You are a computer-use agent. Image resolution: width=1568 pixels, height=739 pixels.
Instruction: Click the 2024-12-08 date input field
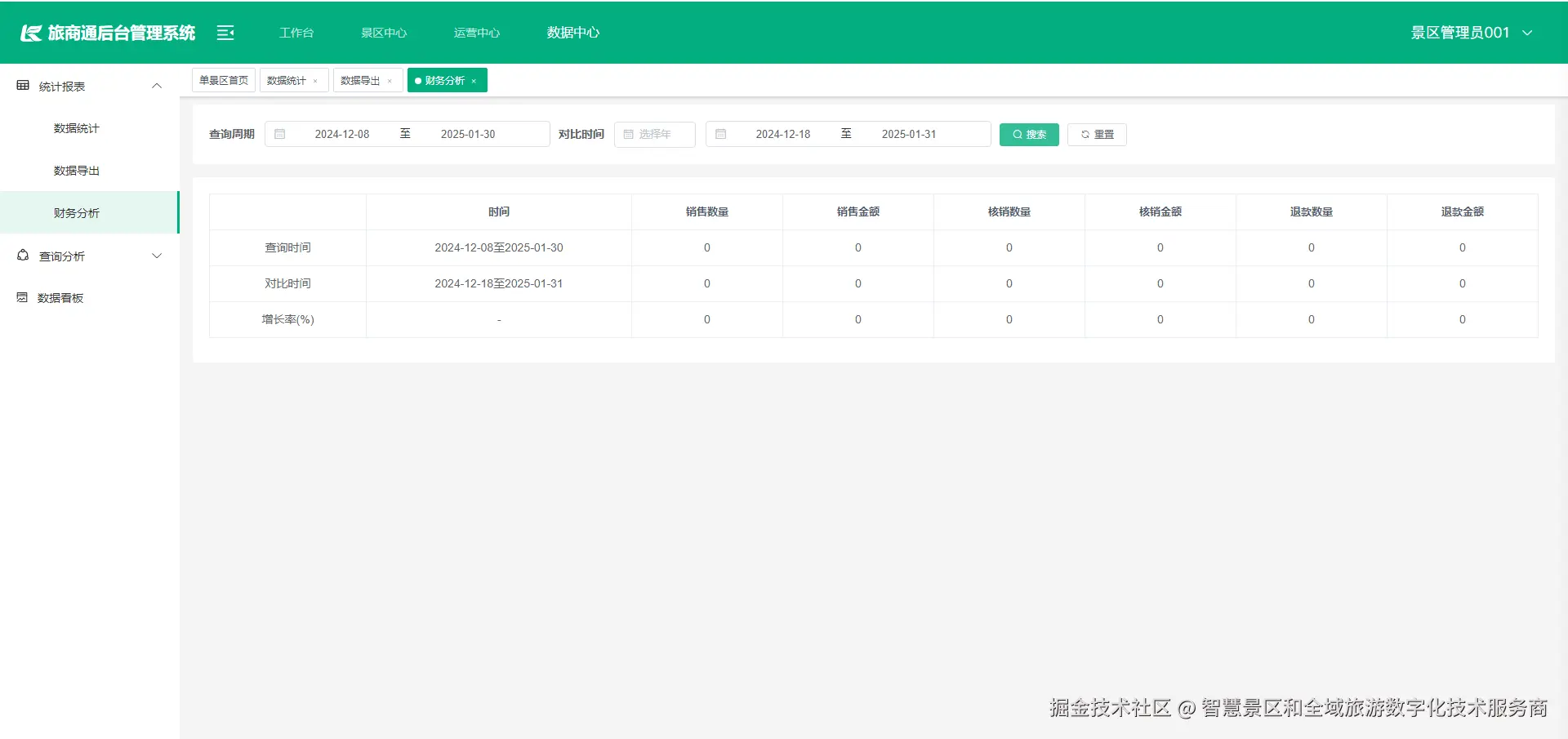pyautogui.click(x=343, y=133)
